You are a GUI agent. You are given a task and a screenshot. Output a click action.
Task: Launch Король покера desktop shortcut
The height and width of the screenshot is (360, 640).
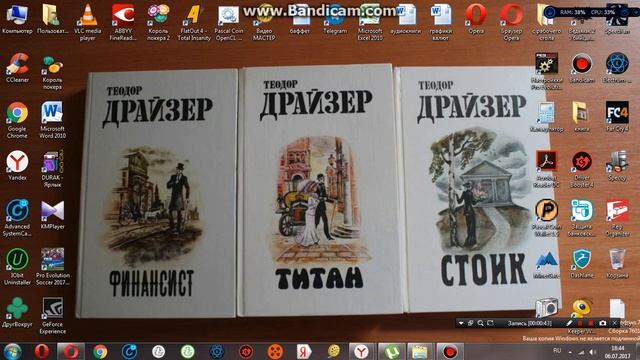(52, 72)
